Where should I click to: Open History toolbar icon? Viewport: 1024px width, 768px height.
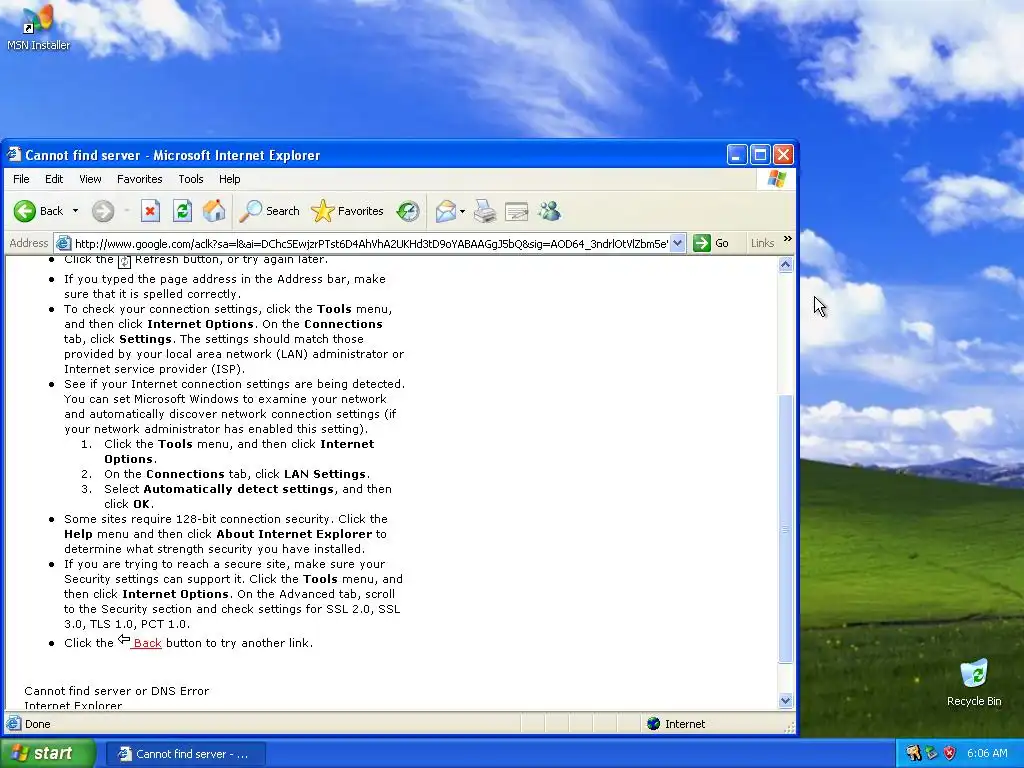408,211
